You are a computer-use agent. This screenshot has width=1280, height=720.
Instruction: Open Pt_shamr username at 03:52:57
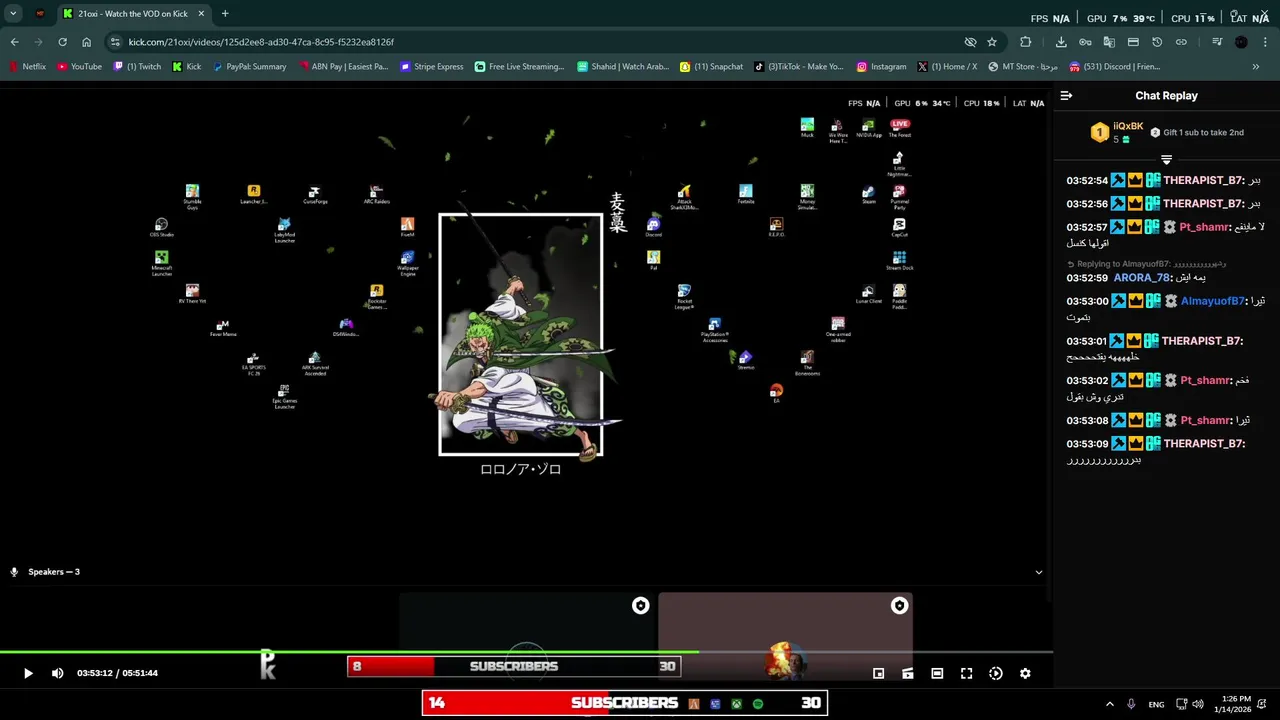[1204, 227]
